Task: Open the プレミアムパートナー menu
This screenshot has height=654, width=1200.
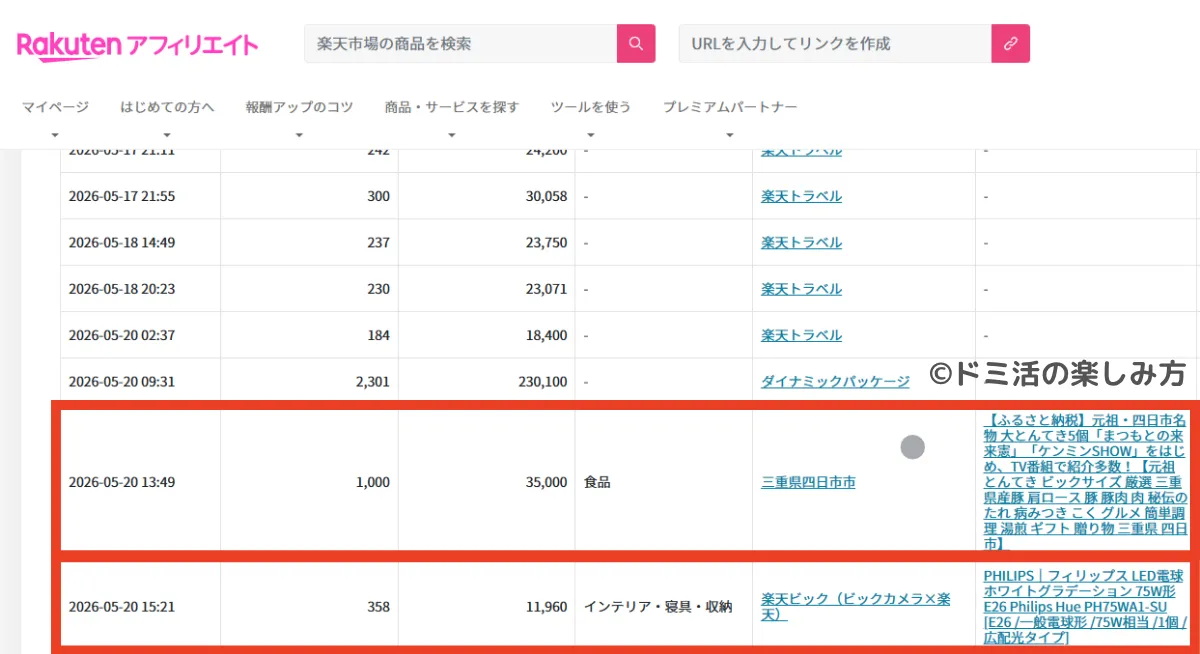Action: click(x=730, y=107)
